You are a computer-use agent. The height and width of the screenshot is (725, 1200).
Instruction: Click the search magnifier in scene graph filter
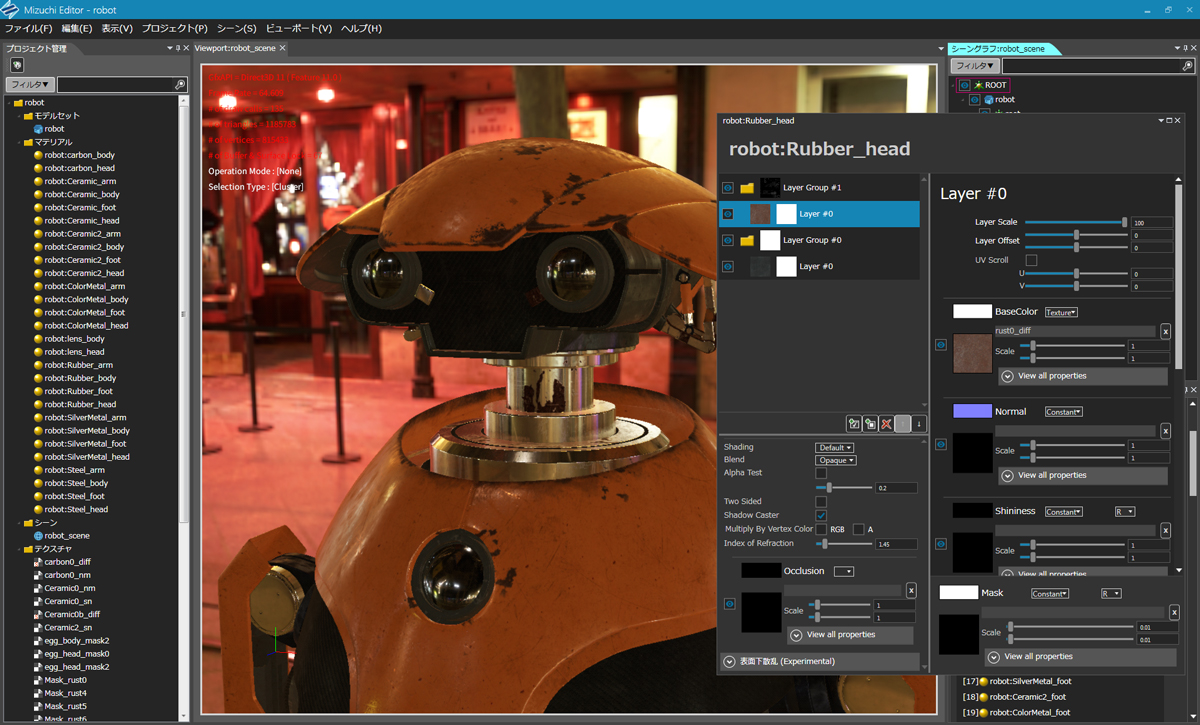[1187, 66]
